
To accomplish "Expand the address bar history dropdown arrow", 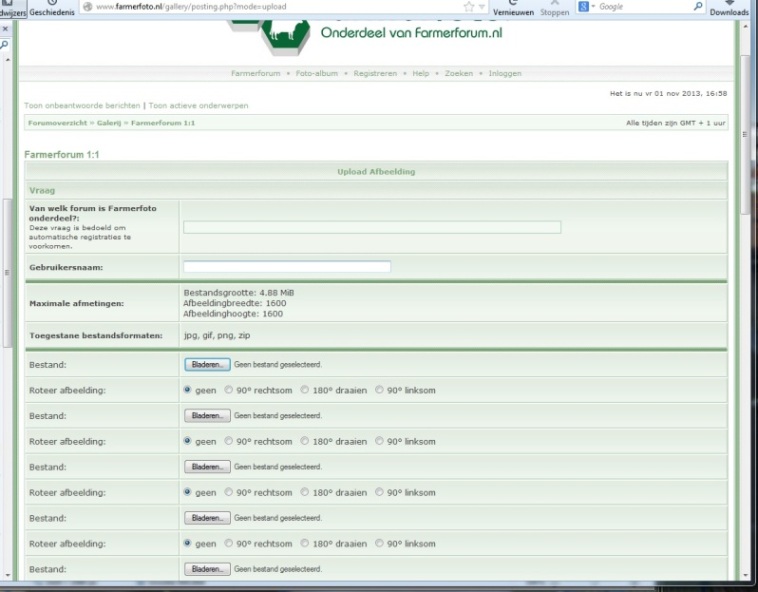I will click(481, 8).
